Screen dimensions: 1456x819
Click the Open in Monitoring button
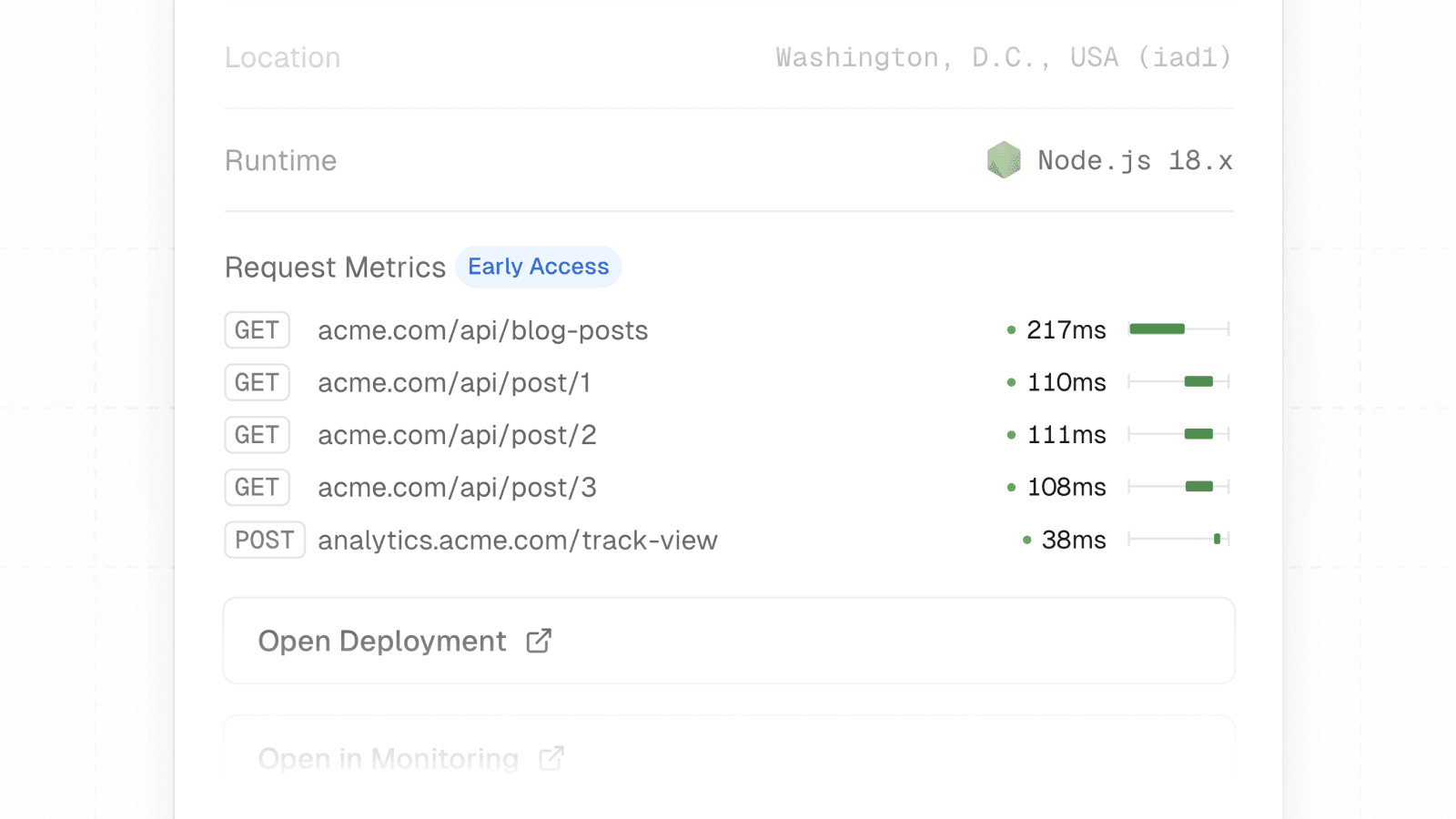pos(728,758)
